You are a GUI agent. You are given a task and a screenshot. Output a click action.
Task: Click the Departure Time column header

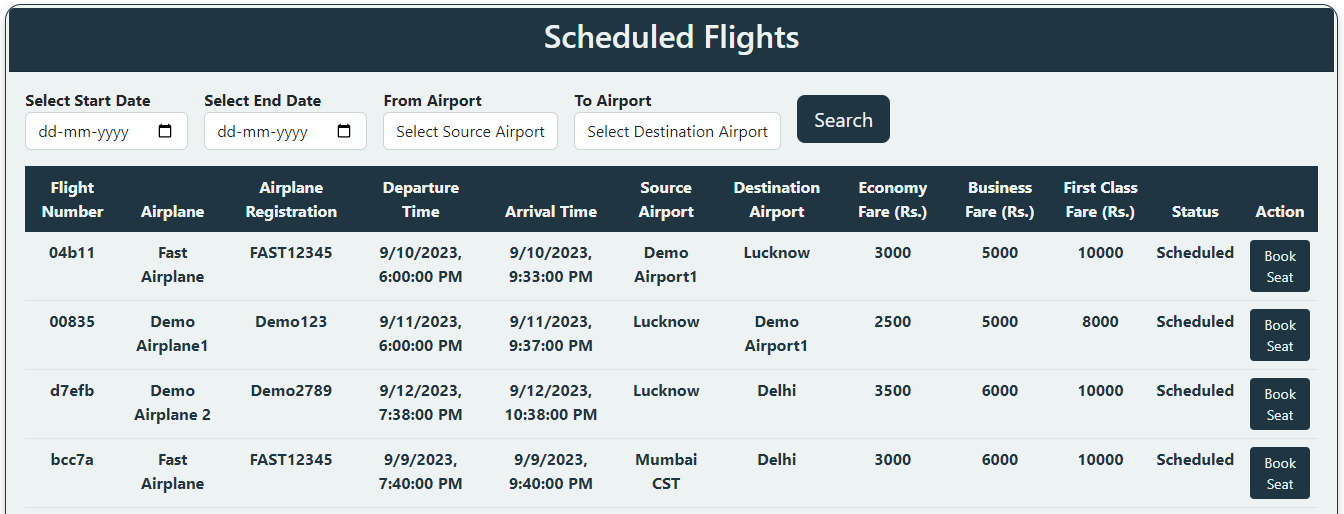click(x=420, y=199)
